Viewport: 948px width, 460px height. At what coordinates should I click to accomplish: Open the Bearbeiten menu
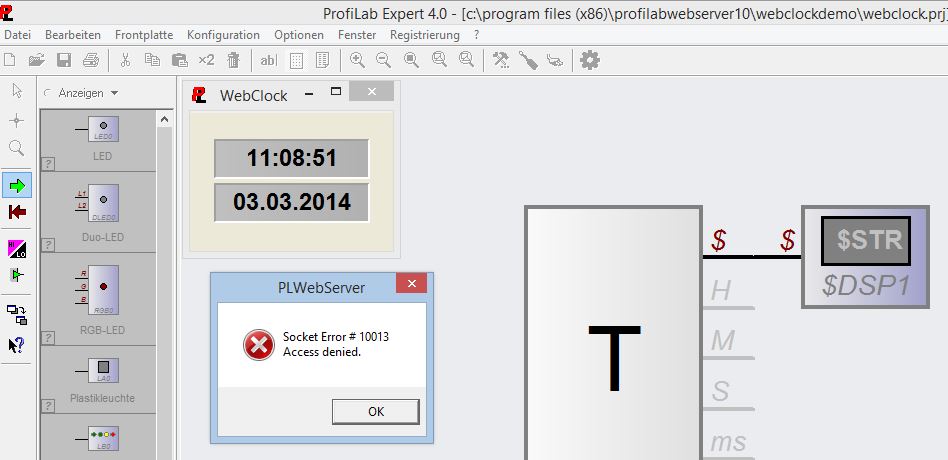point(73,35)
